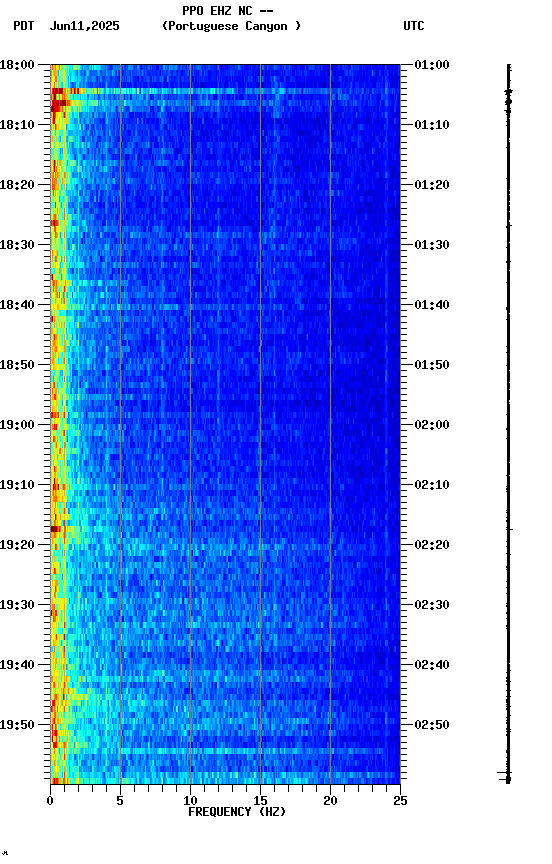Click the red low-frequency burst near 18:26
This screenshot has width=552, height=864.
point(55,223)
